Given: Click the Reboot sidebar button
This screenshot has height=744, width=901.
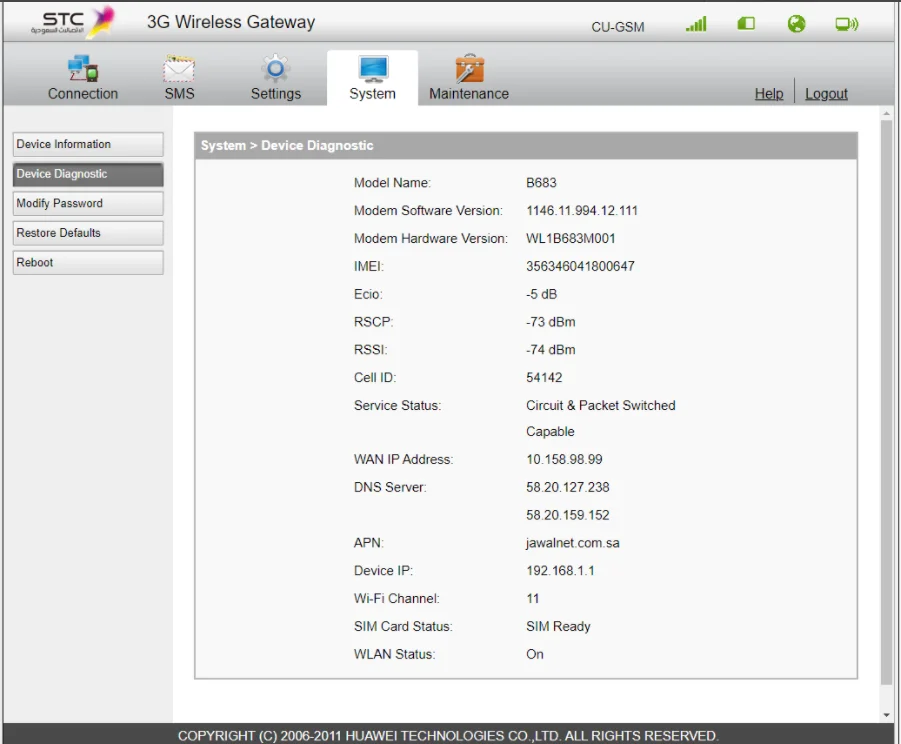Looking at the screenshot, I should (x=88, y=263).
